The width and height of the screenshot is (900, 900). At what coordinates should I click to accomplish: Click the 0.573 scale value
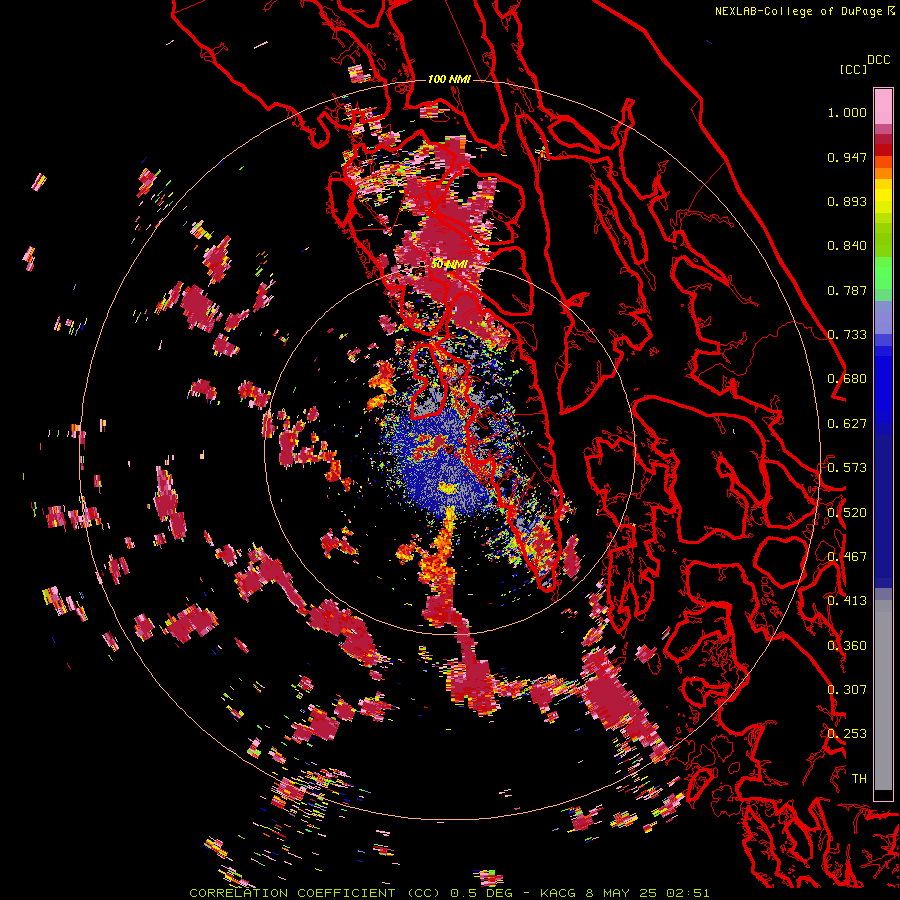tap(847, 468)
